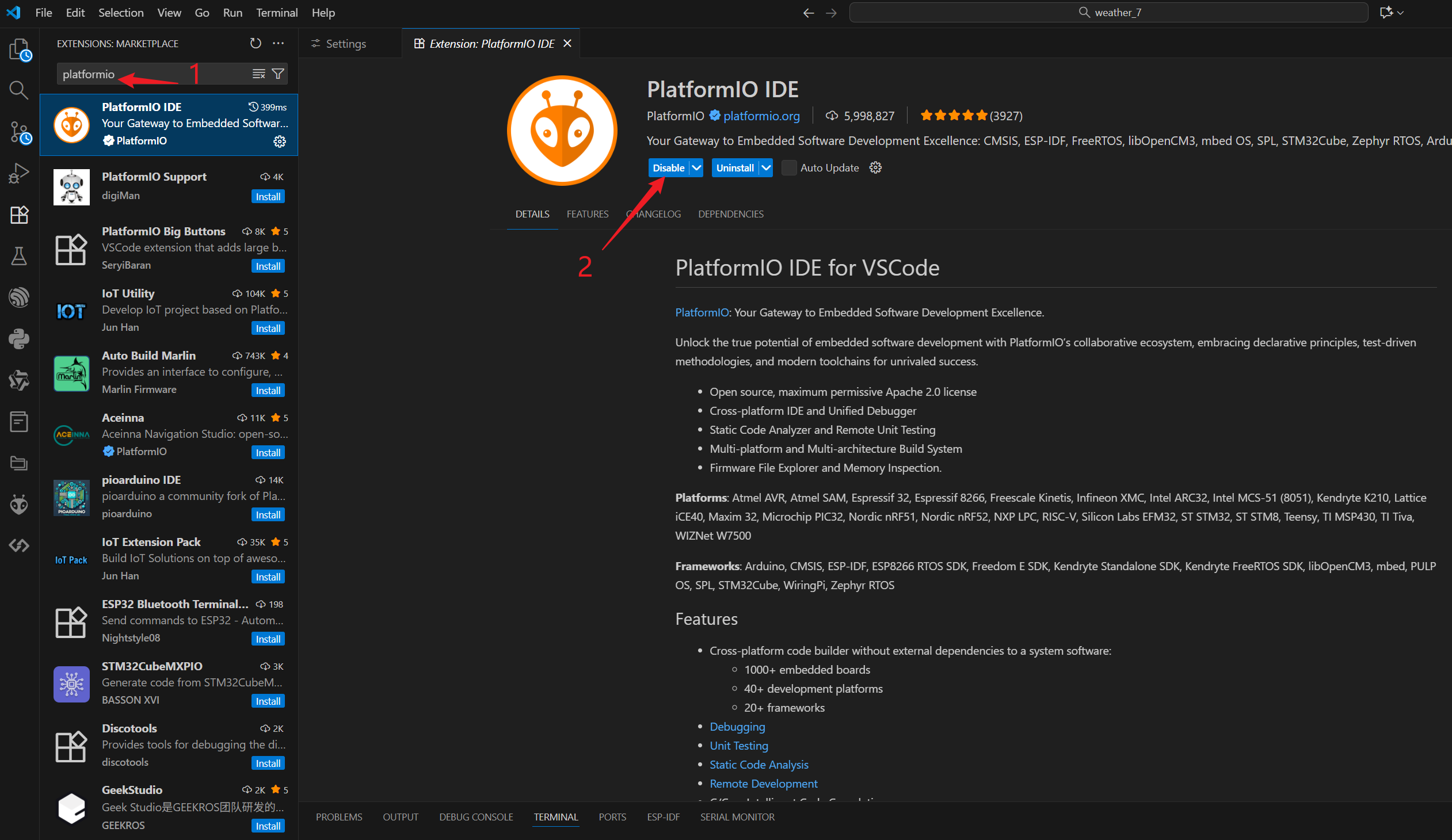Open the Source Control view icon

coord(19,132)
